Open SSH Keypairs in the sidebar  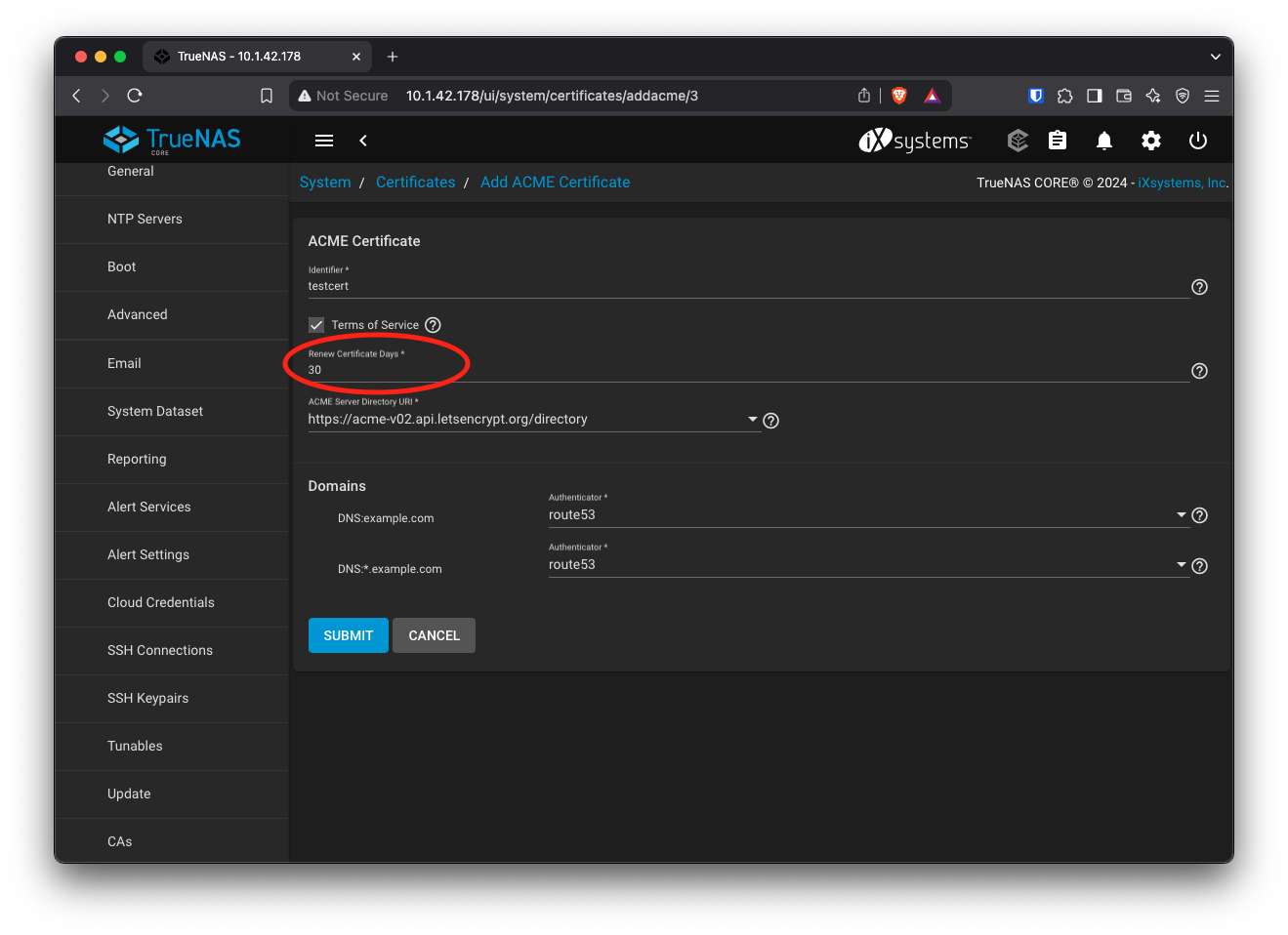click(x=172, y=699)
